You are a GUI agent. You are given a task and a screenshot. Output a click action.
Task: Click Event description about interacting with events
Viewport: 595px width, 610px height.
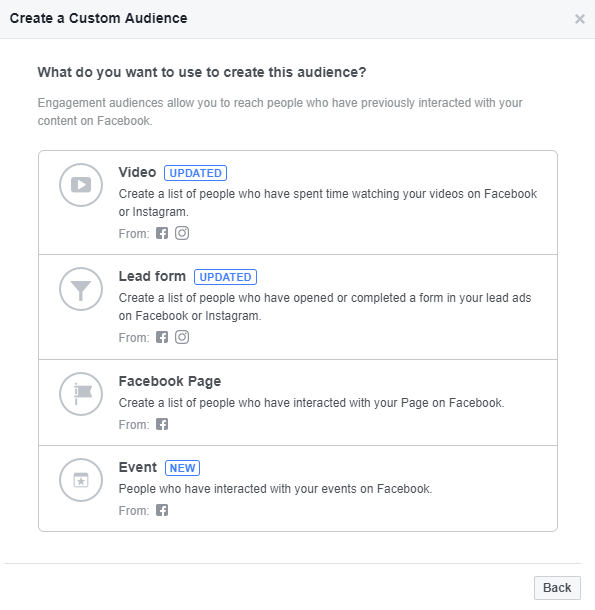pyautogui.click(x=276, y=489)
